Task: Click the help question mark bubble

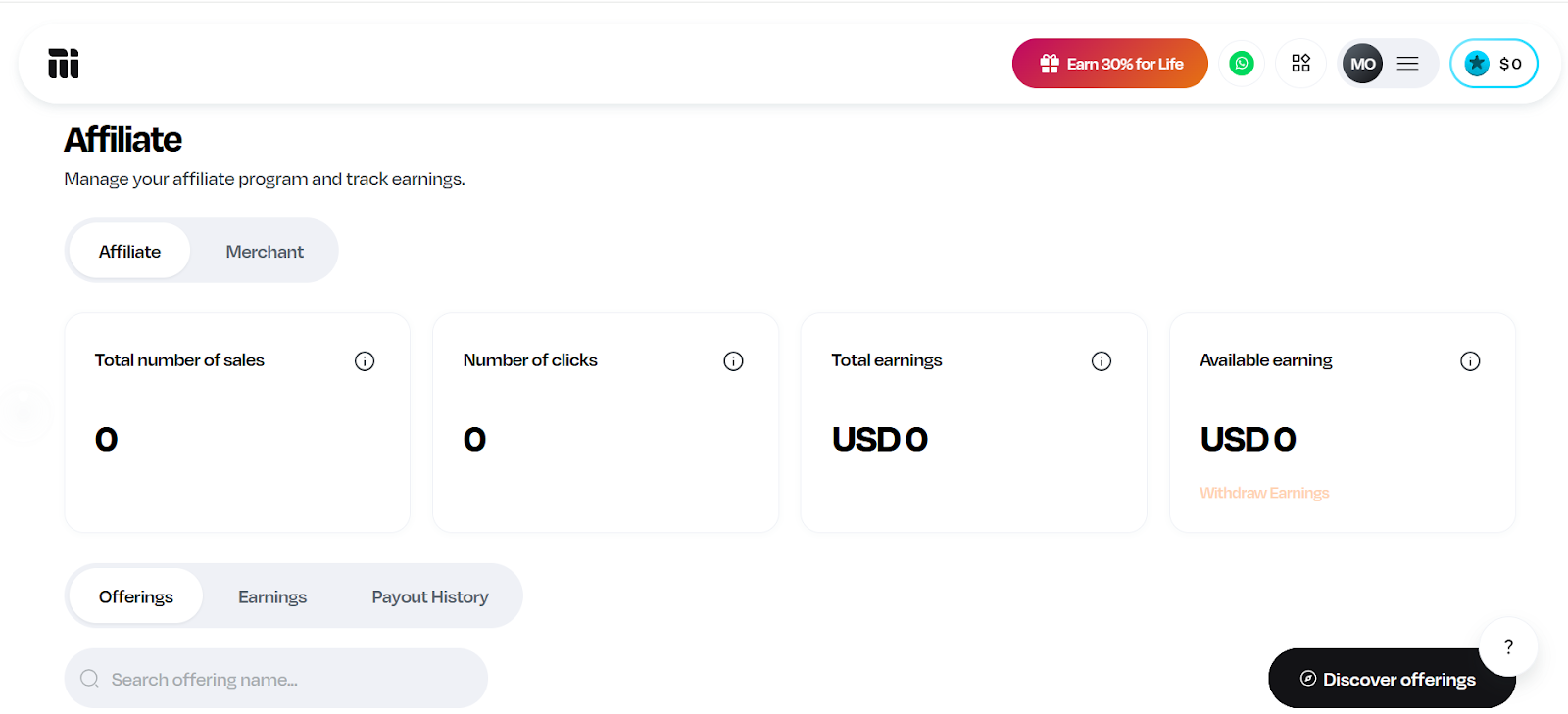Action: point(1506,646)
